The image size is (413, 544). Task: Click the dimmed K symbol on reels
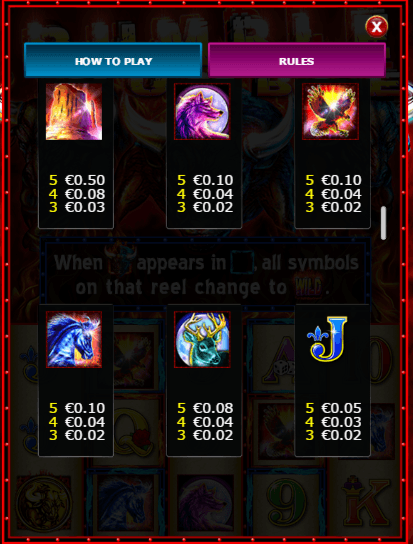pyautogui.click(x=366, y=501)
